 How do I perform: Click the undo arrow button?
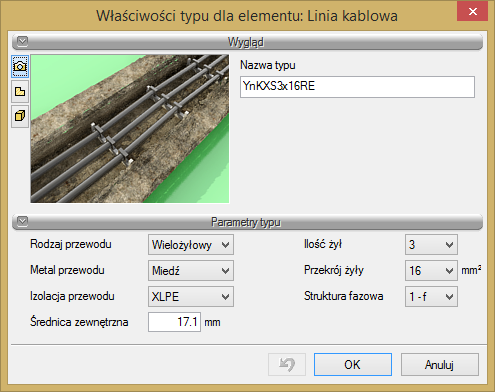tap(287, 364)
